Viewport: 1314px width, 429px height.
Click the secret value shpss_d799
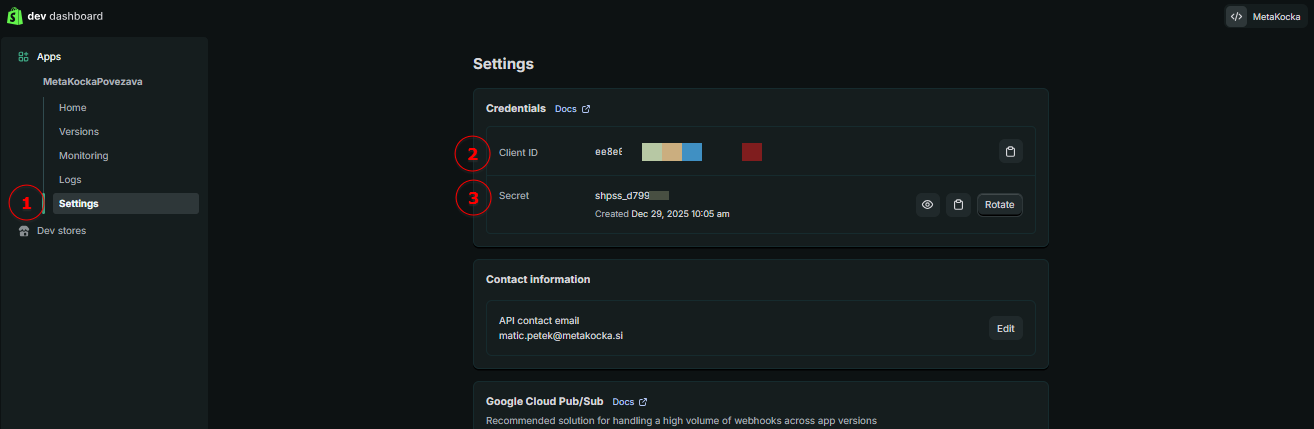tap(623, 196)
